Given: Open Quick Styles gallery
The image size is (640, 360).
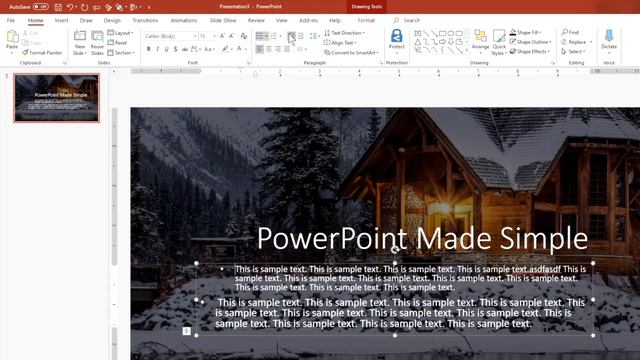Looking at the screenshot, I should tap(499, 42).
